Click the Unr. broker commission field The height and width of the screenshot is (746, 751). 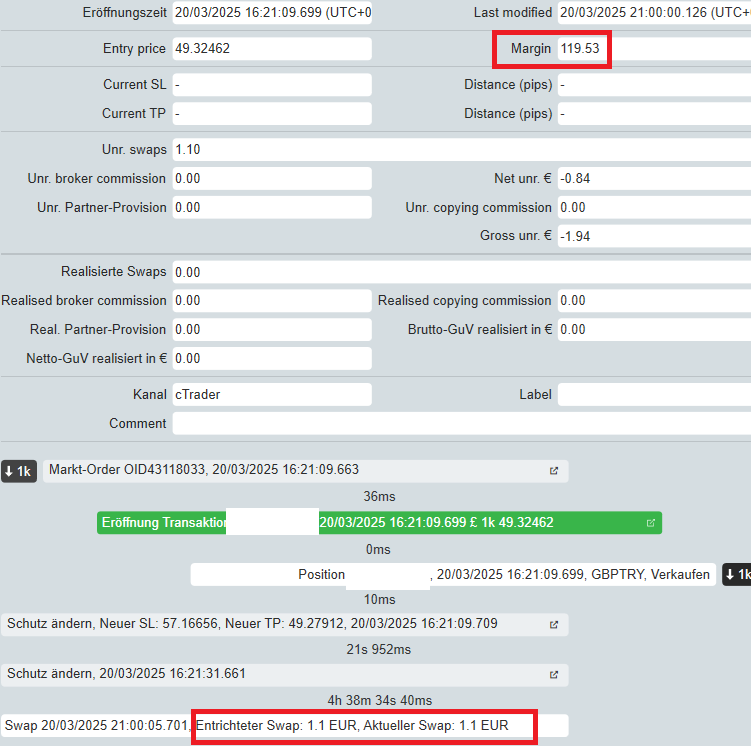click(272, 179)
